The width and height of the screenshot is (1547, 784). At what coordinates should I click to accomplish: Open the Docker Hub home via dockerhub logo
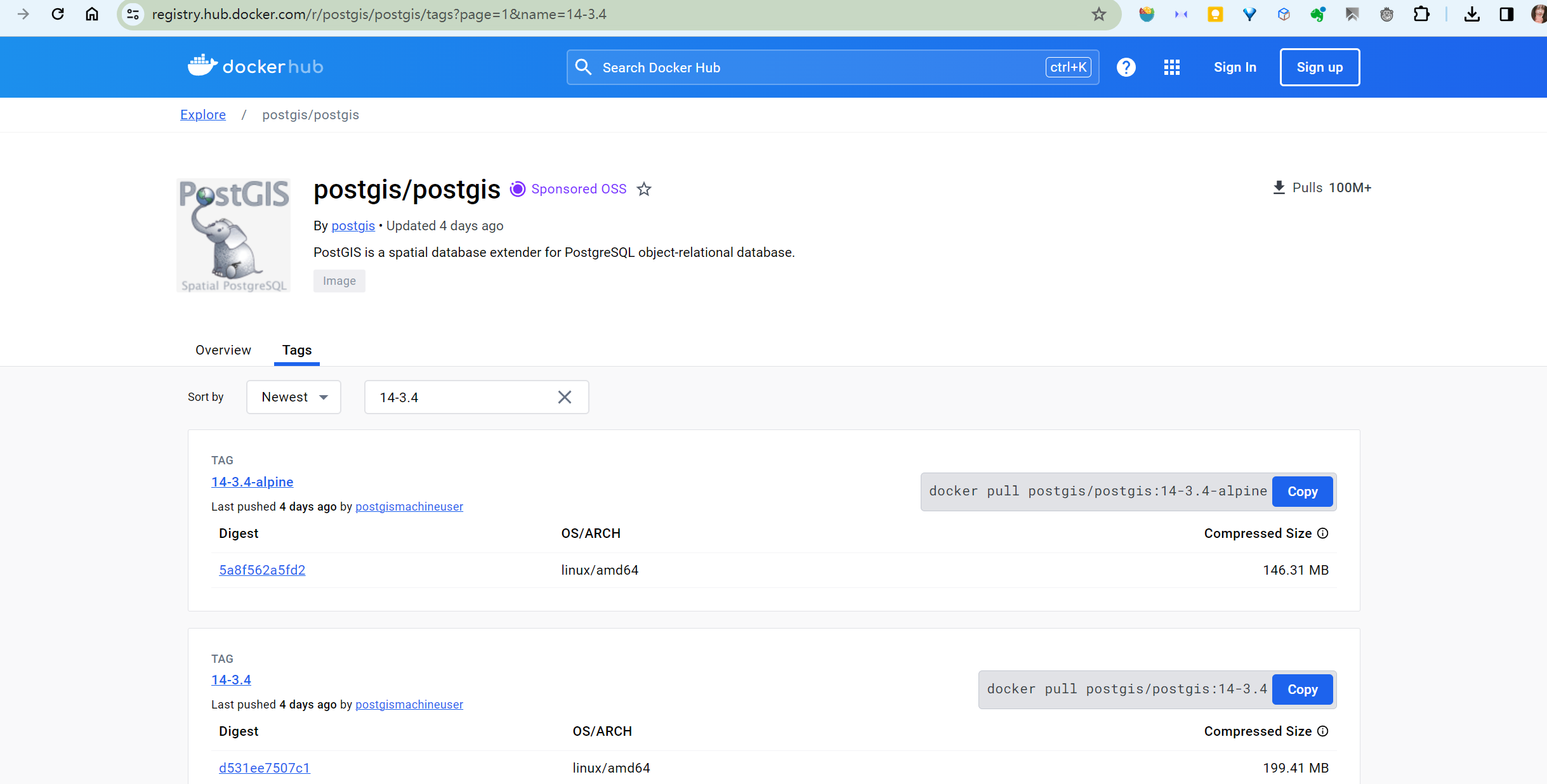pos(254,67)
